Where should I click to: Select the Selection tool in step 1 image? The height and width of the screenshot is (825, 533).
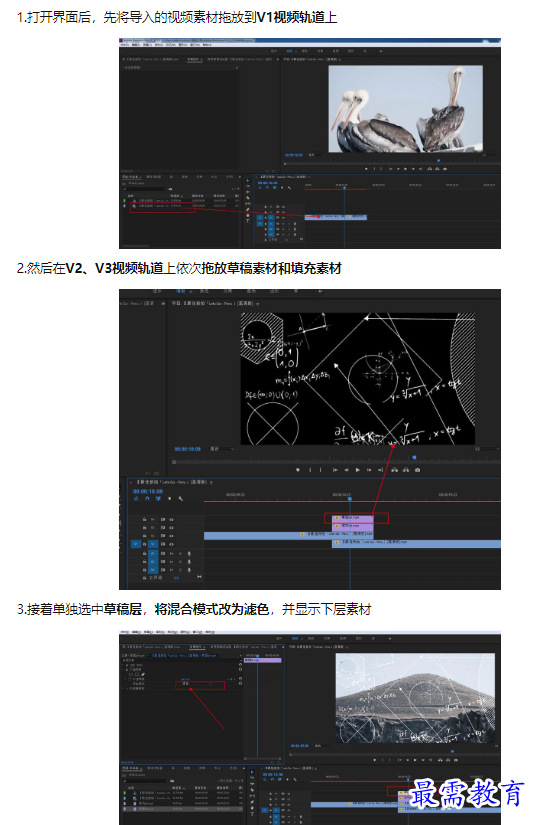click(247, 180)
